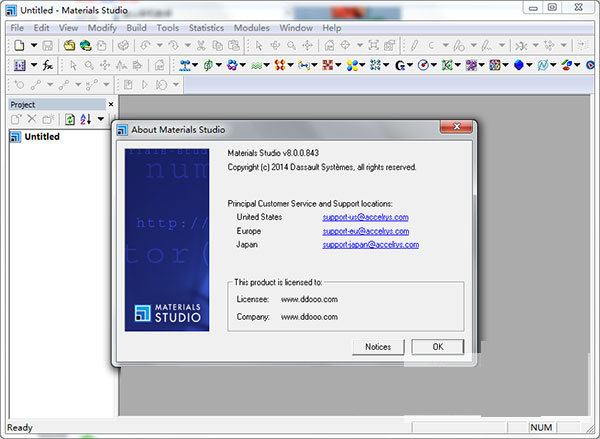Select the Sketch Atom pencil tool
The width and height of the screenshot is (600, 439).
click(x=414, y=46)
